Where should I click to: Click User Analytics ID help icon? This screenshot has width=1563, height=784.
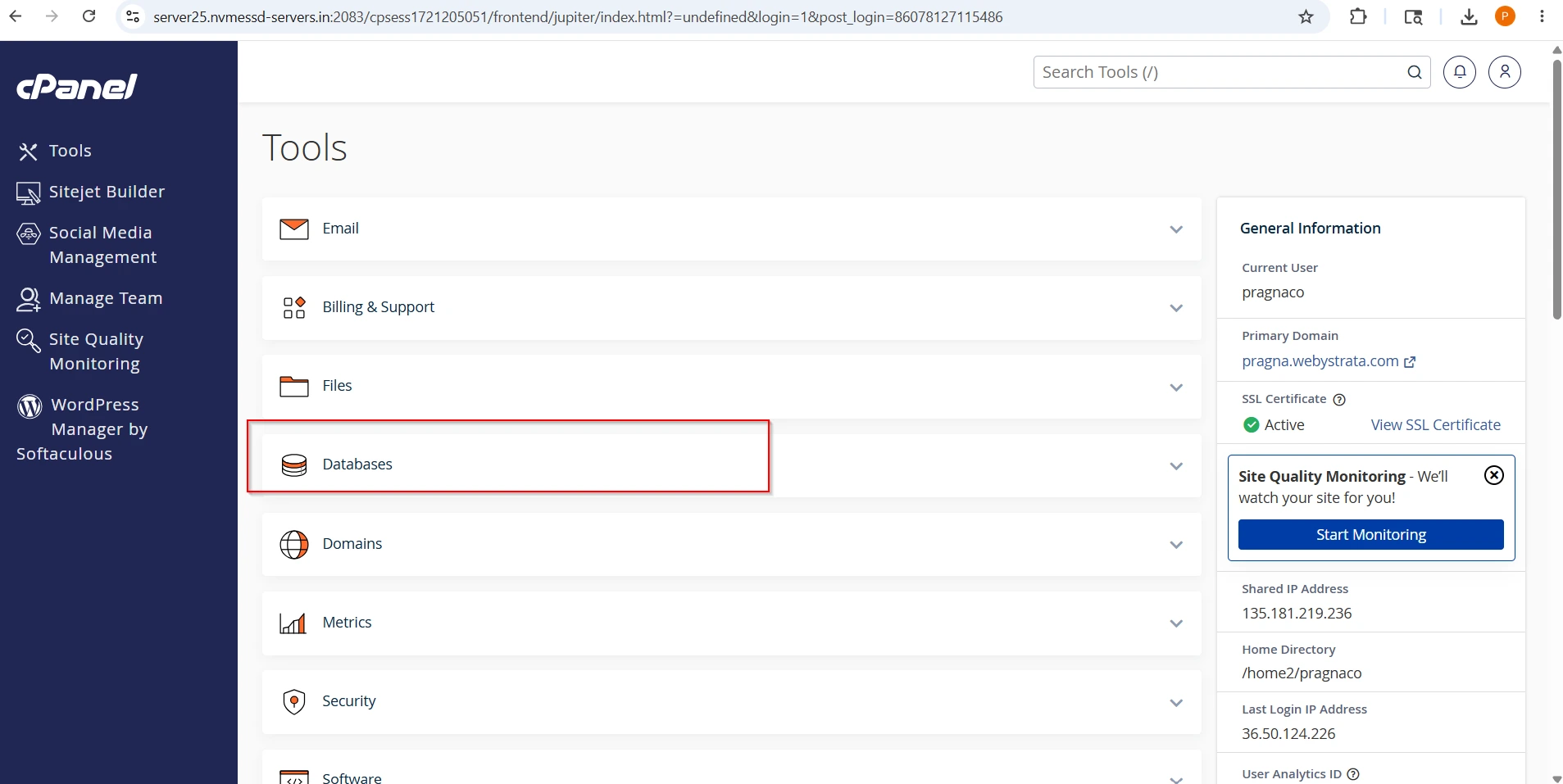1353,774
